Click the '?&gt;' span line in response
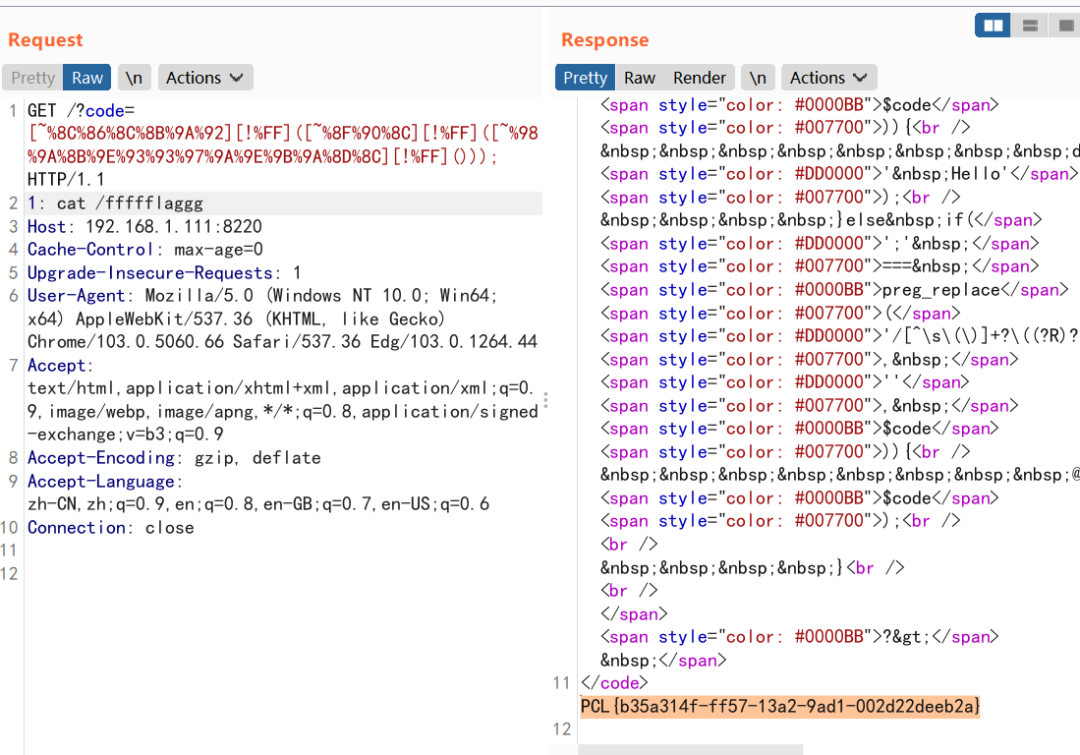Screen dimensions: 1080x755 click(x=799, y=637)
